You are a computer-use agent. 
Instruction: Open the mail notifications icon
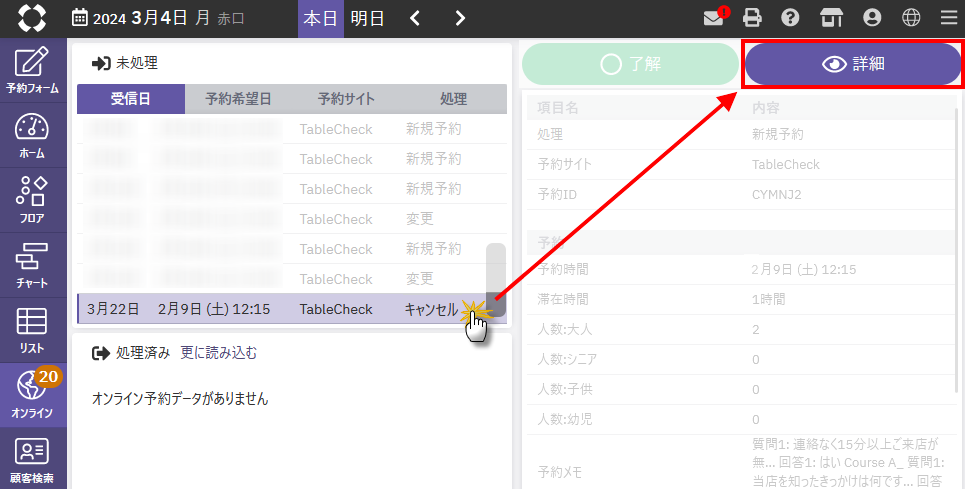714,18
